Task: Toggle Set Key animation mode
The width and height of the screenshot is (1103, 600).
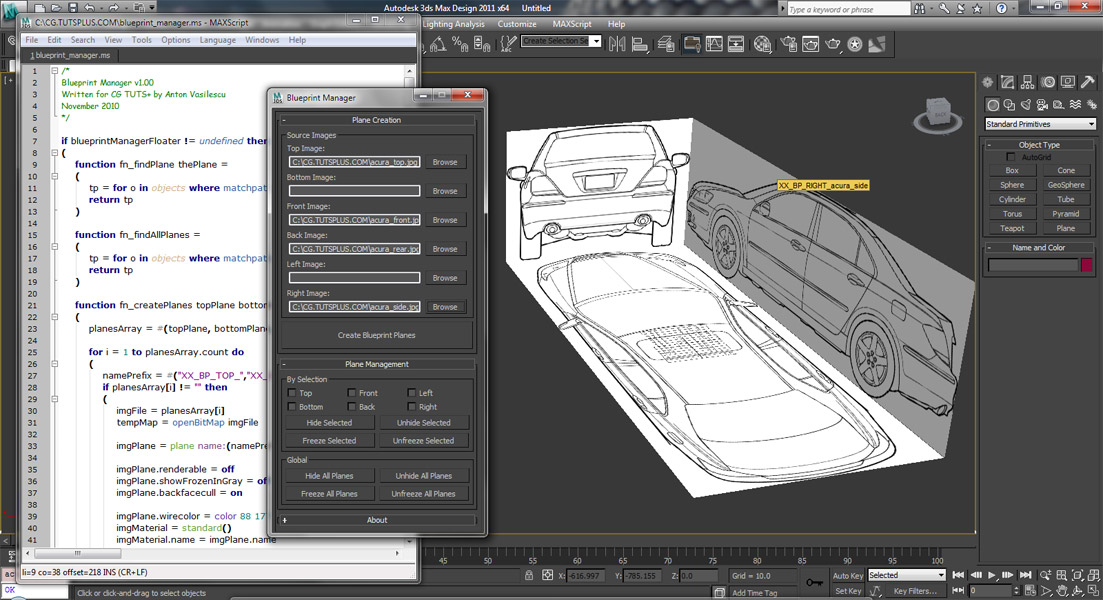Action: 847,591
